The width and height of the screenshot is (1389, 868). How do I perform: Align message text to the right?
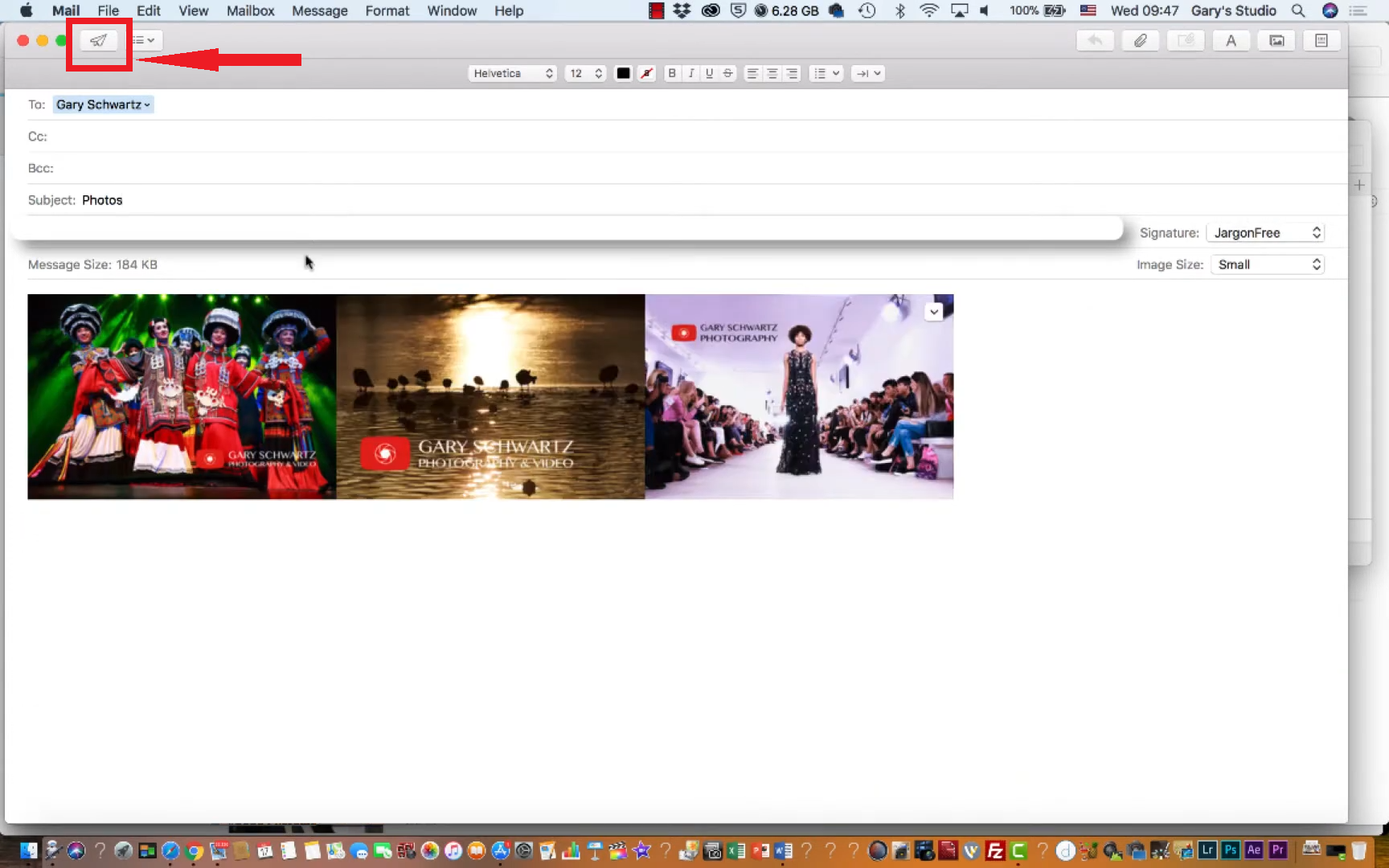792,73
